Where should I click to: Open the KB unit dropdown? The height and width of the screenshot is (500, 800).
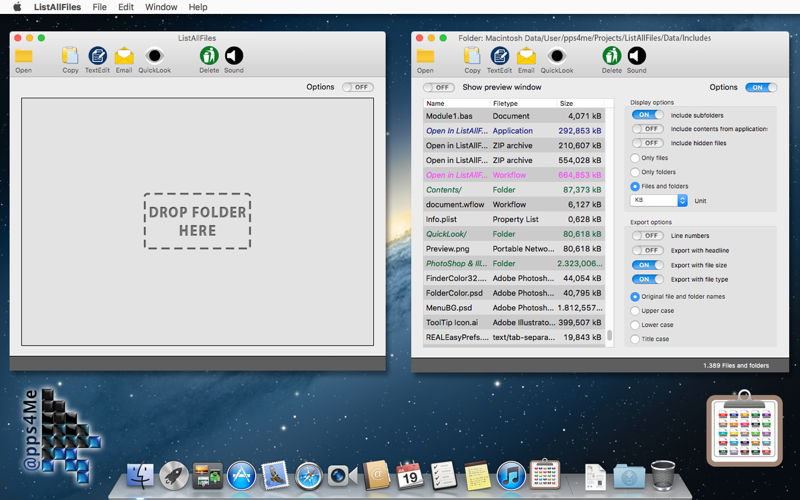(660, 201)
